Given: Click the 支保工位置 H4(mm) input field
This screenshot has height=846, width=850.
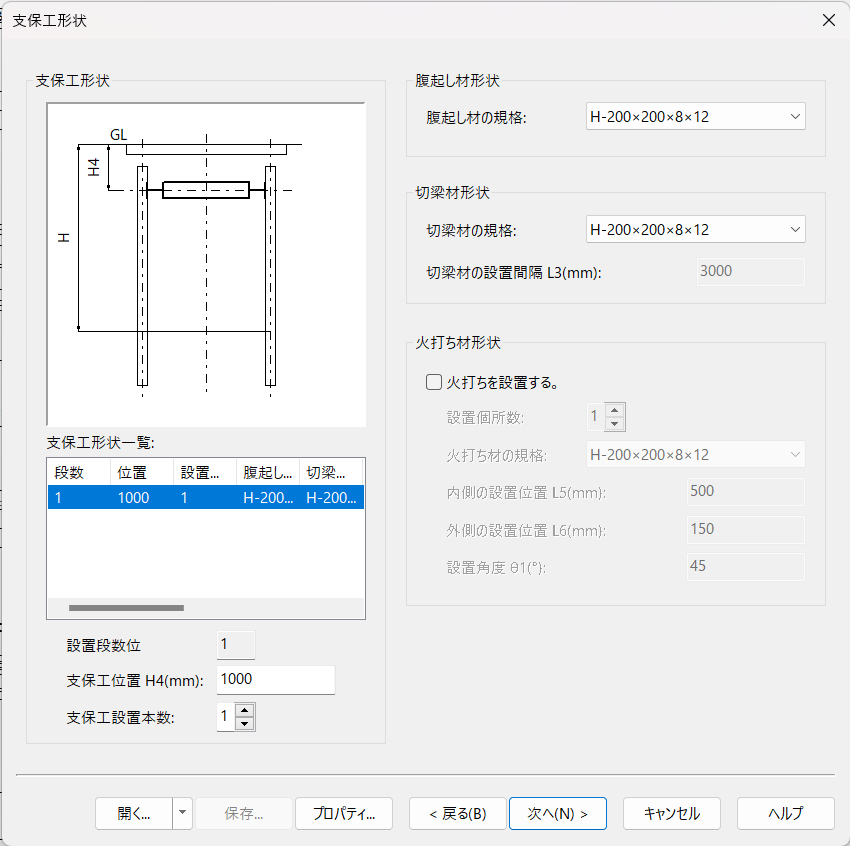Looking at the screenshot, I should (275, 680).
